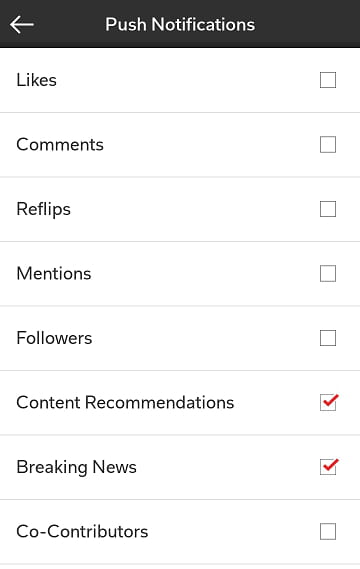
Task: Tap the Co-Contributors label text
Action: (82, 532)
